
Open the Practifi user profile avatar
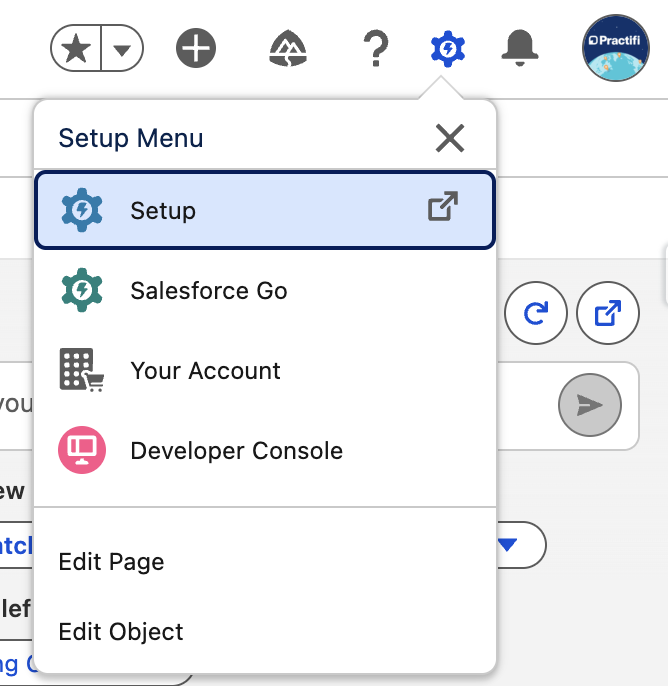click(x=616, y=48)
